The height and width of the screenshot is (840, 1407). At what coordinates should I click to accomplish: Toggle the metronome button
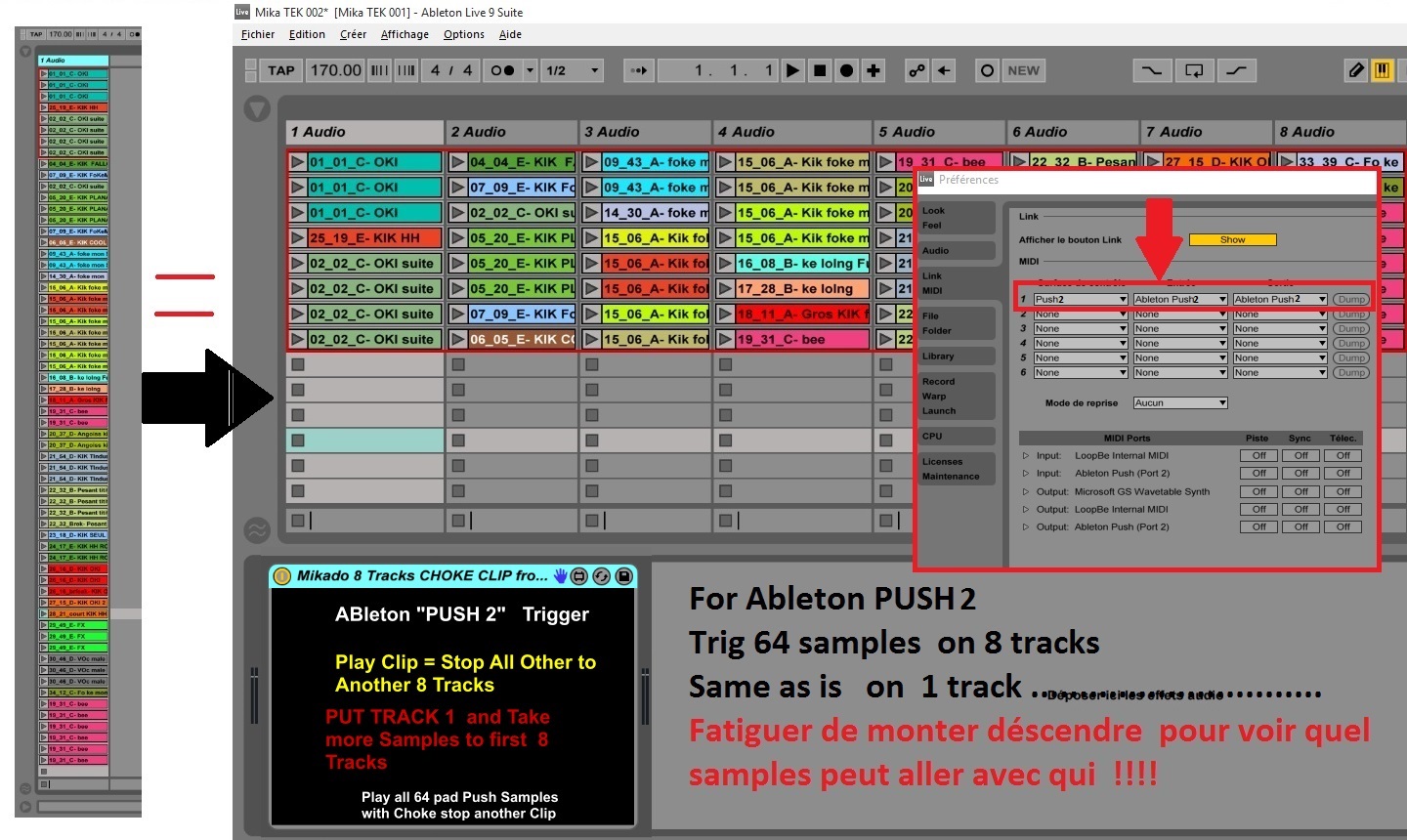tap(502, 70)
